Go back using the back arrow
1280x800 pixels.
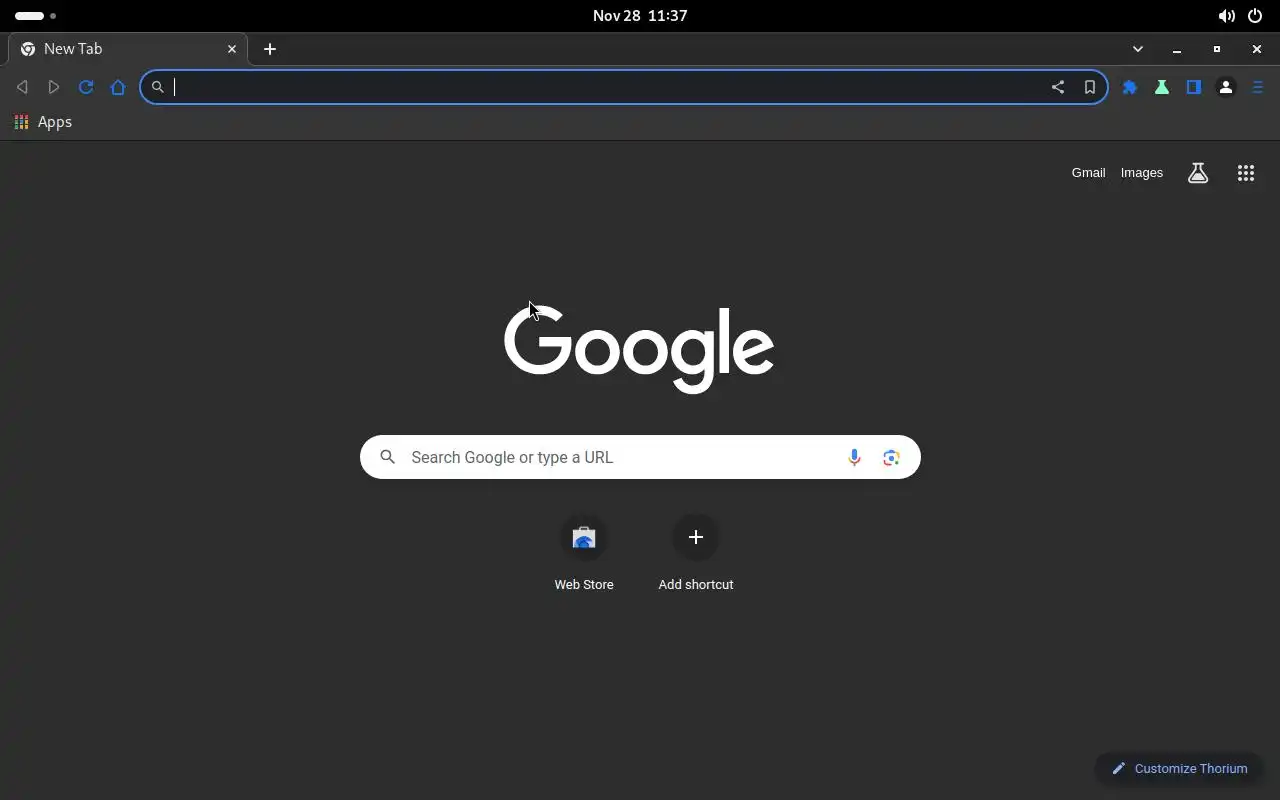pos(22,87)
